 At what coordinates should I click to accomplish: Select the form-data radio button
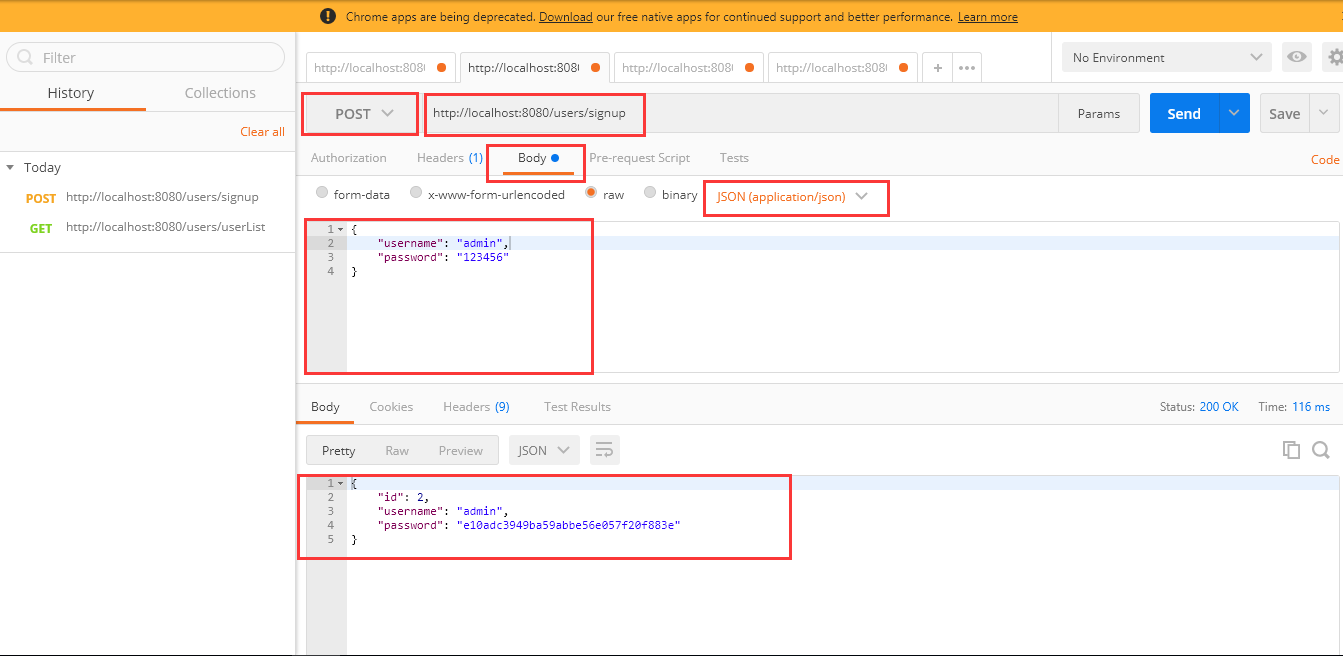[x=322, y=194]
